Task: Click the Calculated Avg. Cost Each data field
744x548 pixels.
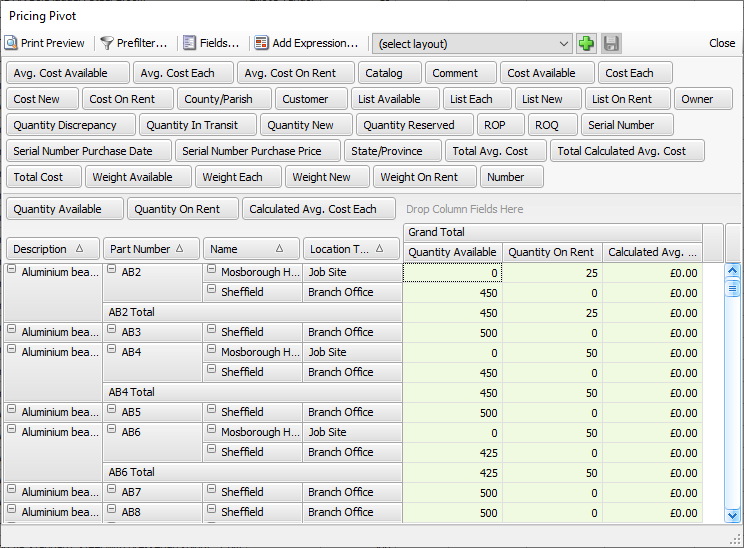Action: pos(318,209)
